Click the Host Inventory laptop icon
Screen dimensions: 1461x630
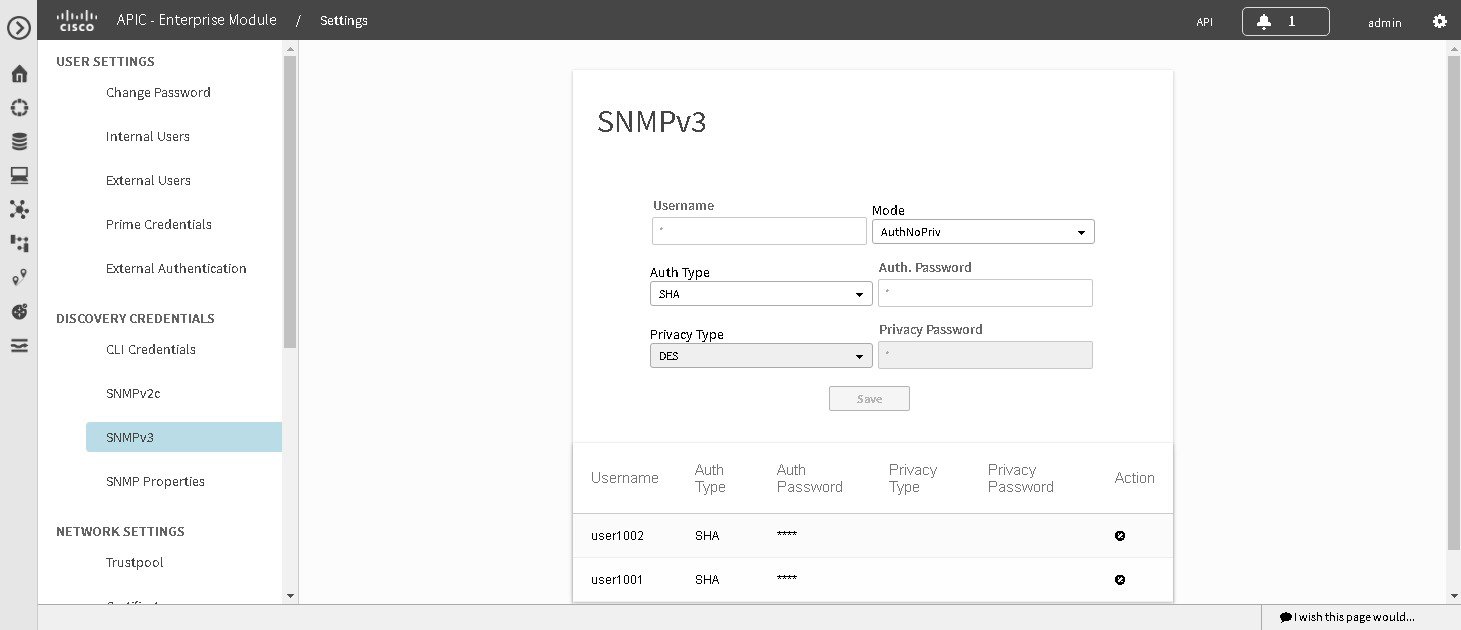(19, 174)
